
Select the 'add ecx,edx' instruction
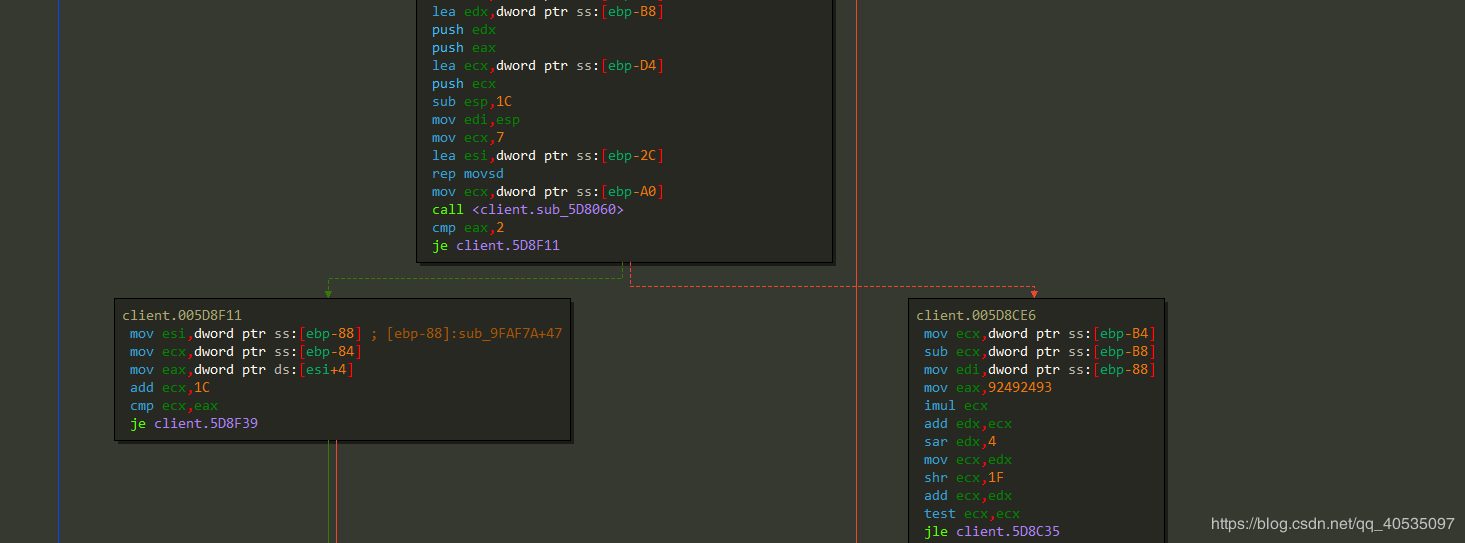(x=968, y=496)
